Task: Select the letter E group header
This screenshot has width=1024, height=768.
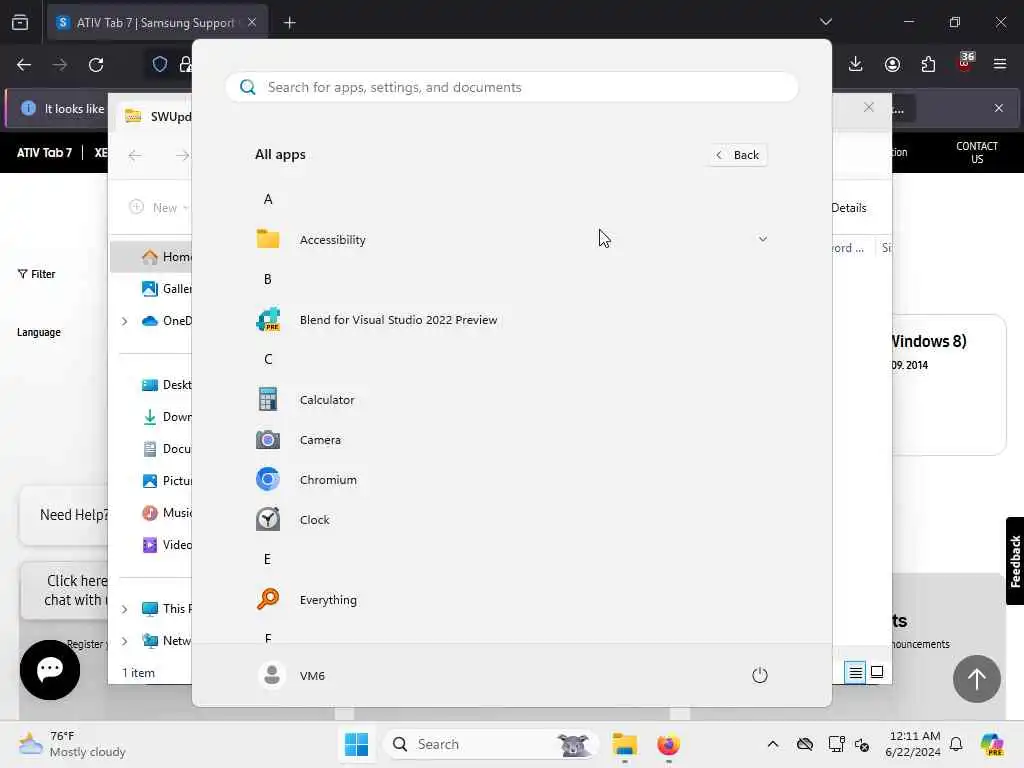Action: pyautogui.click(x=268, y=559)
